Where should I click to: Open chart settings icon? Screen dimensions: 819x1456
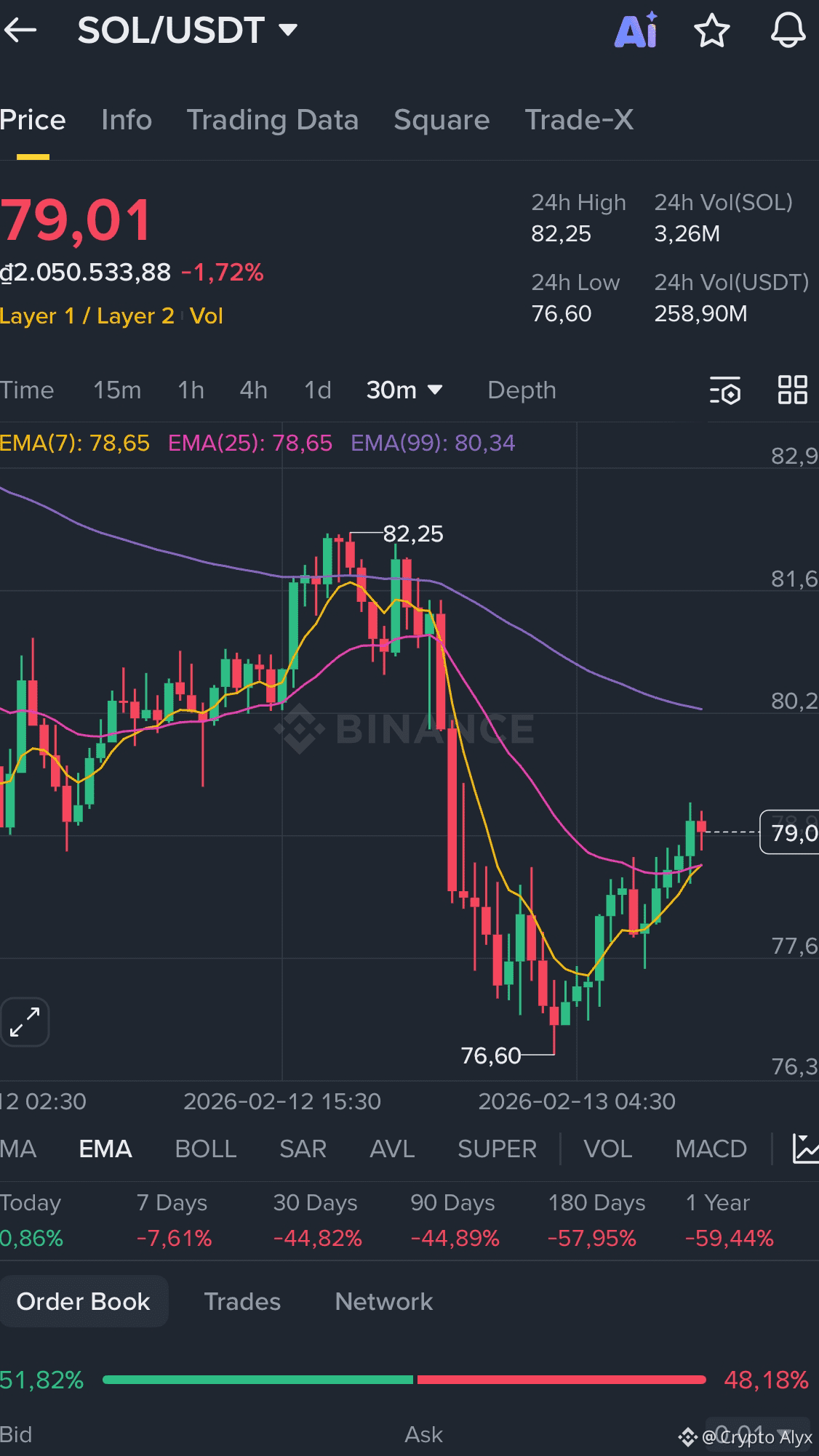pos(725,390)
